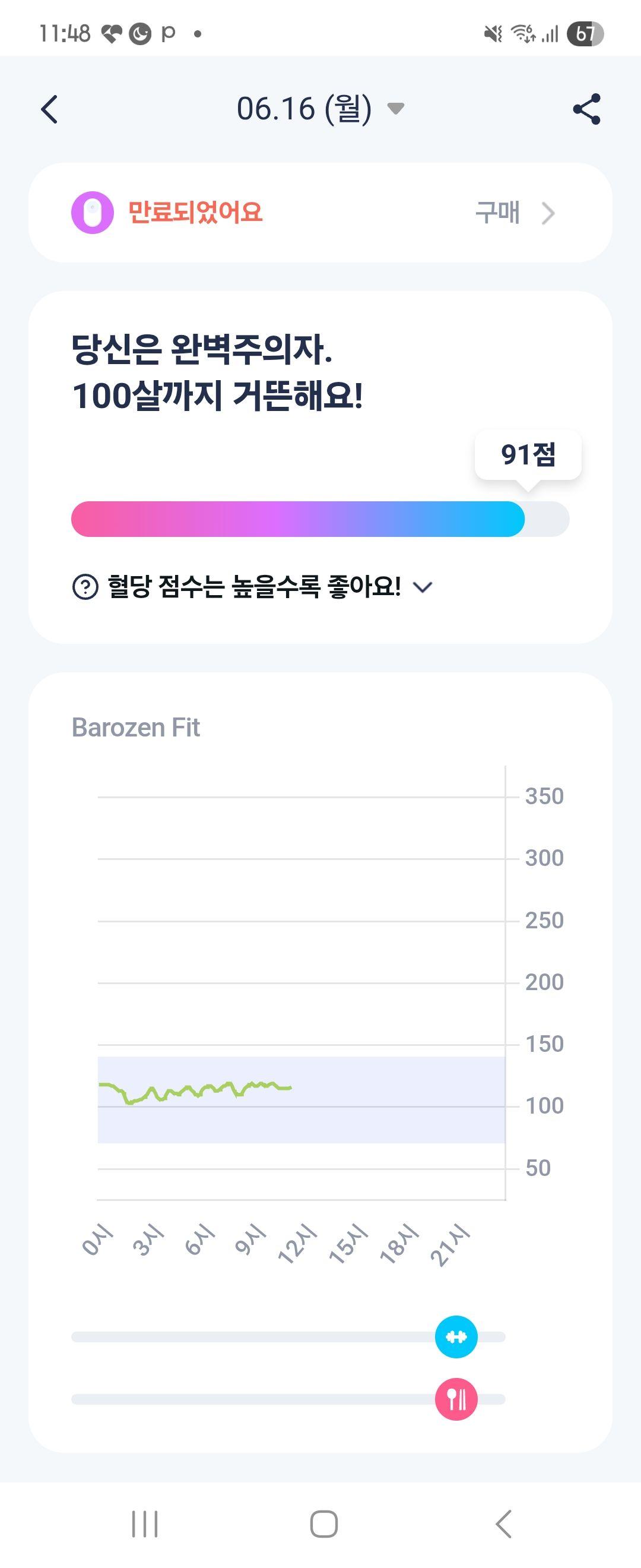The height and width of the screenshot is (1568, 641).
Task: Click the green glucose line on chart
Action: click(195, 1092)
